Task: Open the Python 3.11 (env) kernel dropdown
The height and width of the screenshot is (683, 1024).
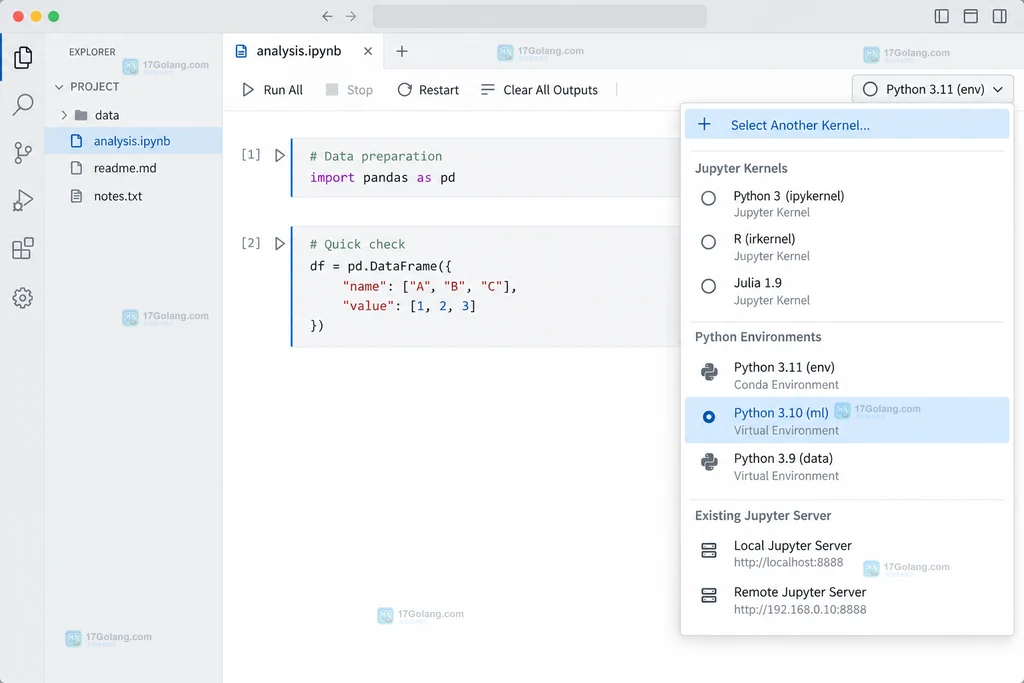Action: [x=933, y=89]
